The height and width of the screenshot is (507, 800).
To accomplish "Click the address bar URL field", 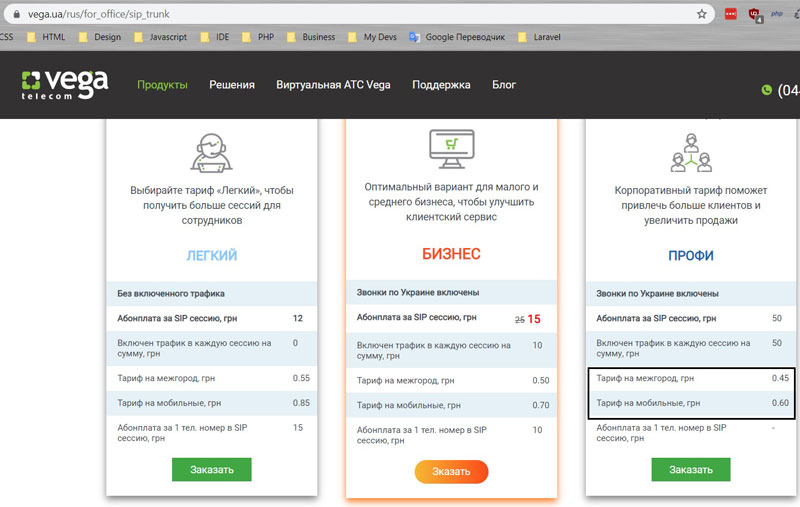I will [357, 14].
